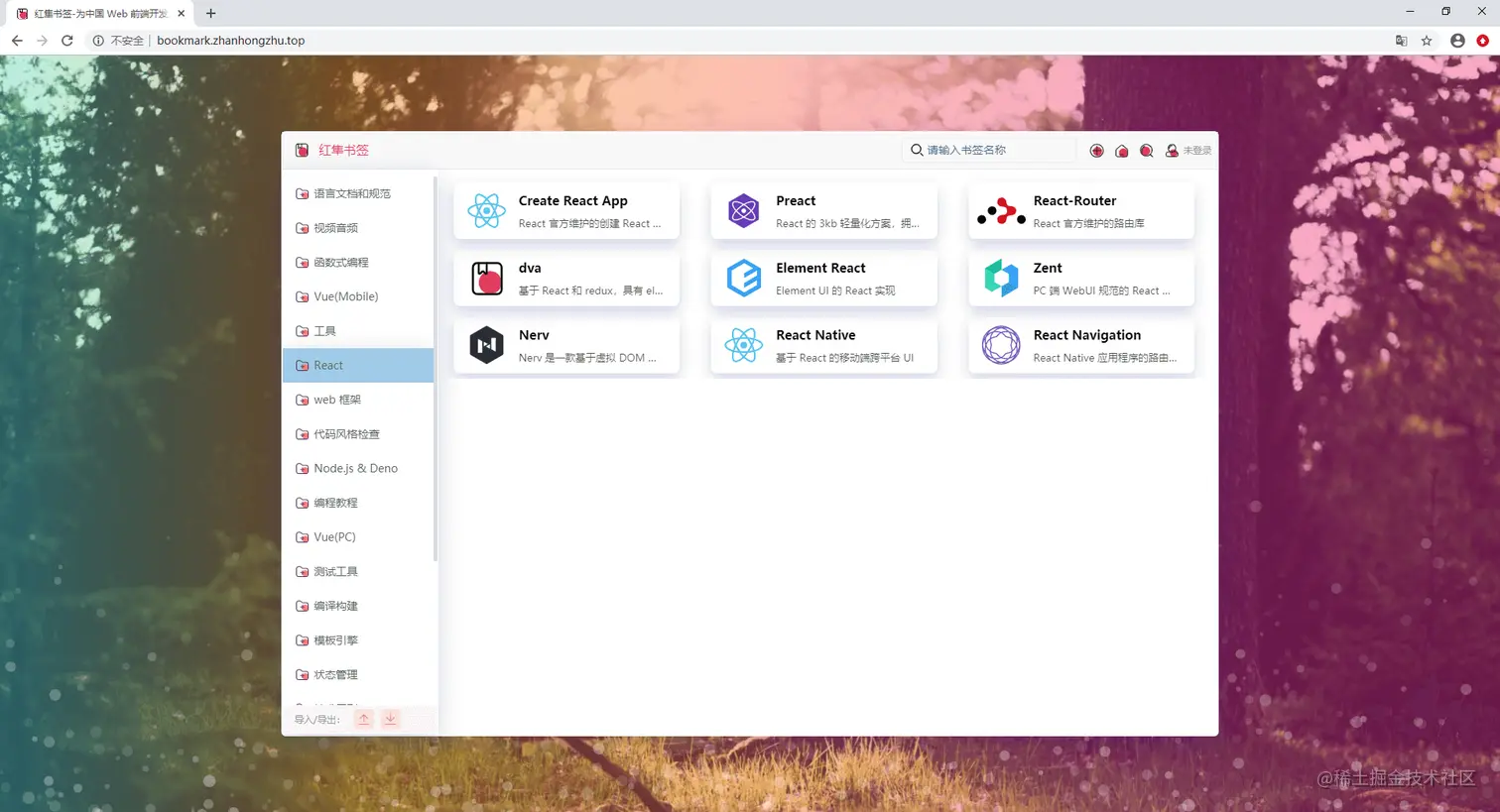This screenshot has height=812, width=1500.
Task: Select the Vue(PC) category
Action: [x=358, y=536]
